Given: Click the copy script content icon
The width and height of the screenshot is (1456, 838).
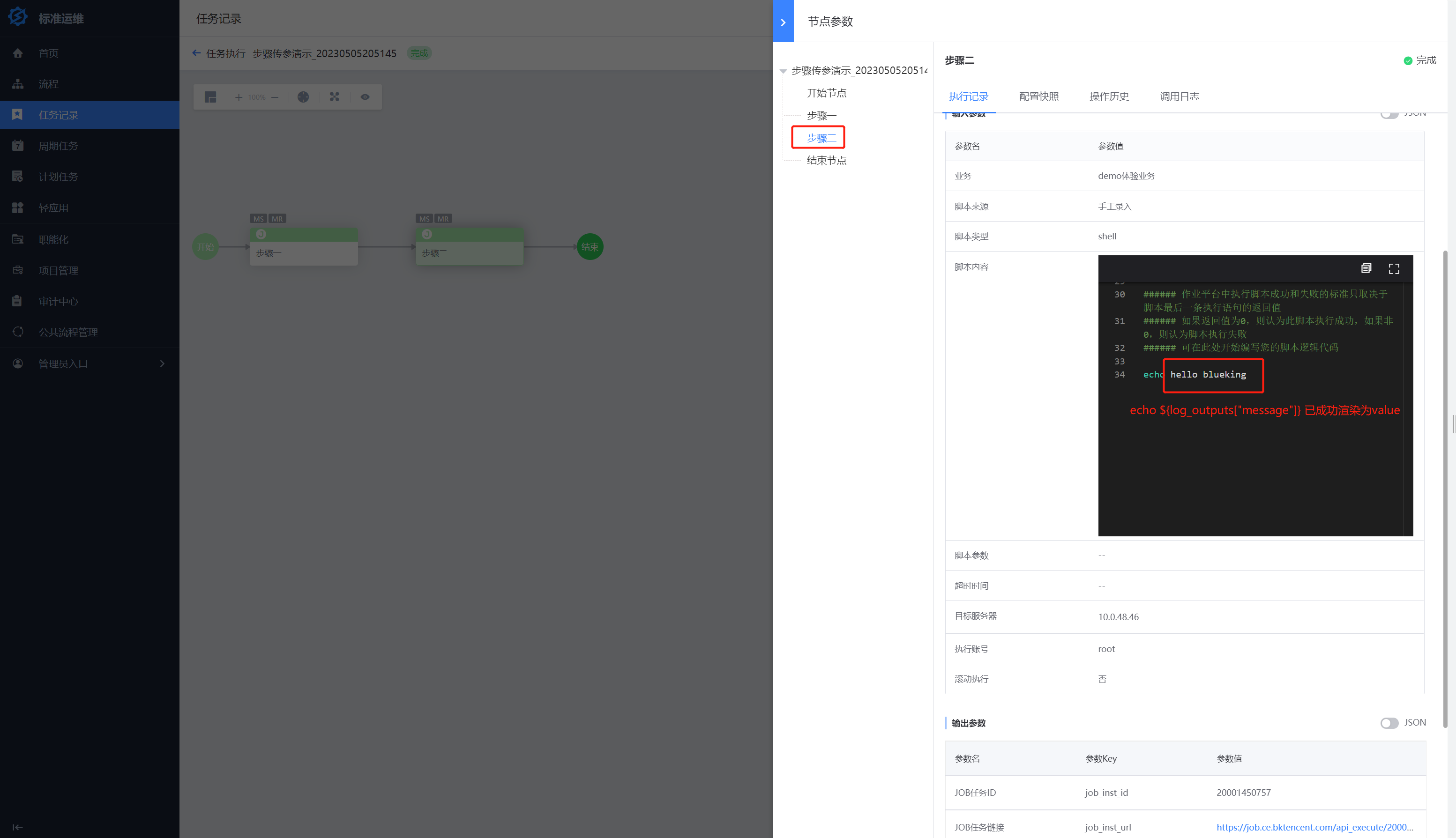Looking at the screenshot, I should 1366,268.
